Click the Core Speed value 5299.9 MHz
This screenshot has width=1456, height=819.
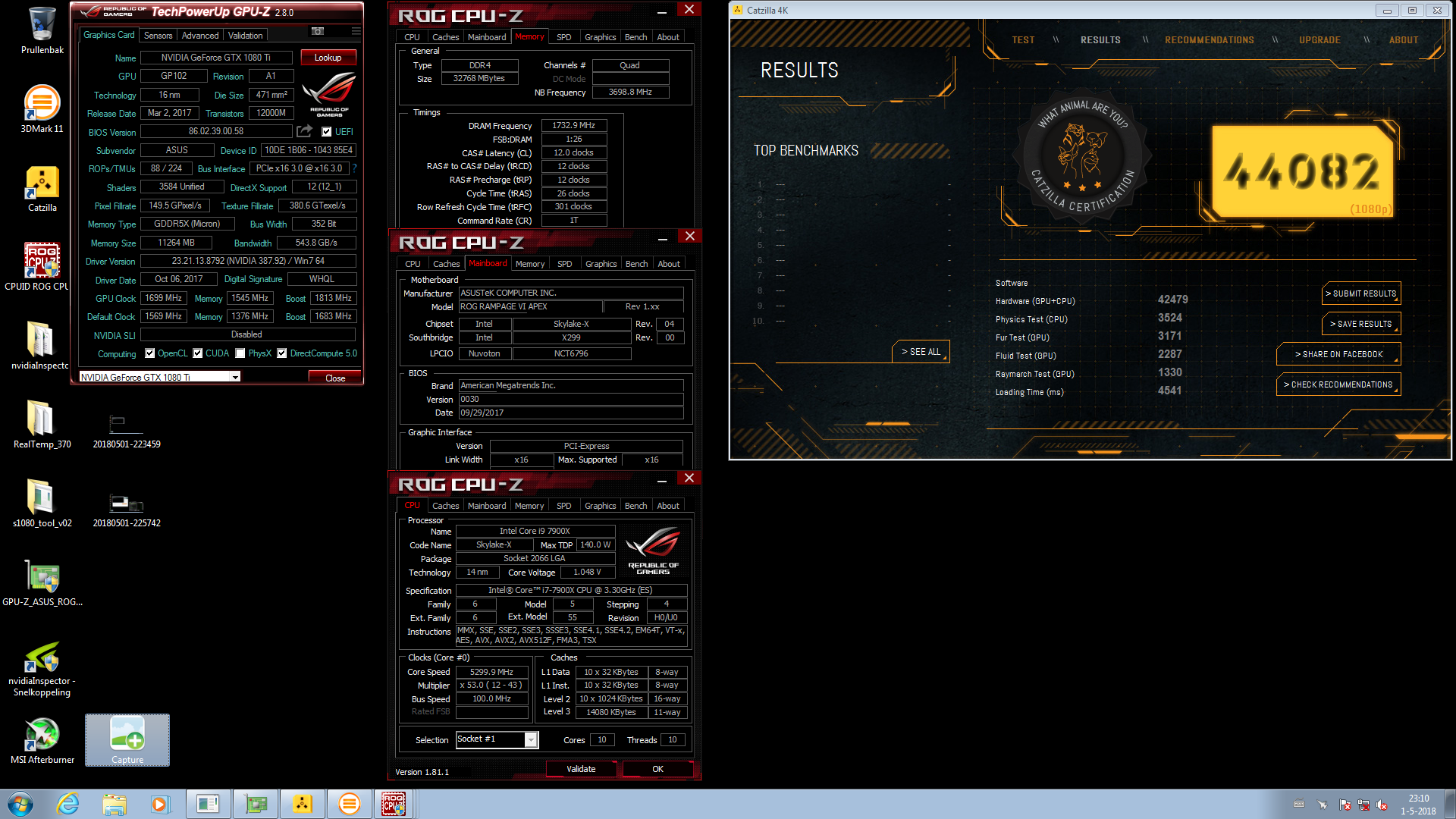point(491,672)
